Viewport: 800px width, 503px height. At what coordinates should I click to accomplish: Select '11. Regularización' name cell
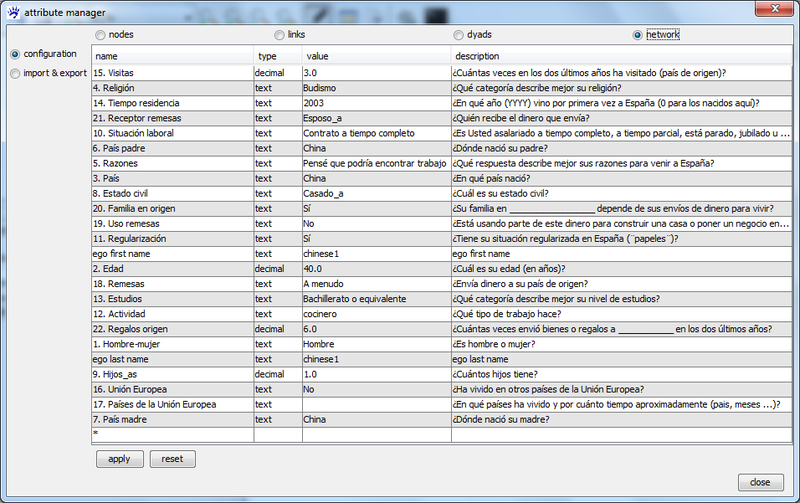point(172,238)
